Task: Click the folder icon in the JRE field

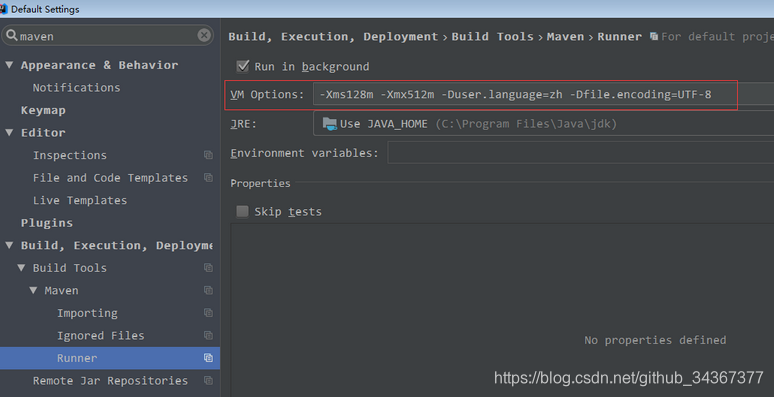Action: tap(329, 124)
